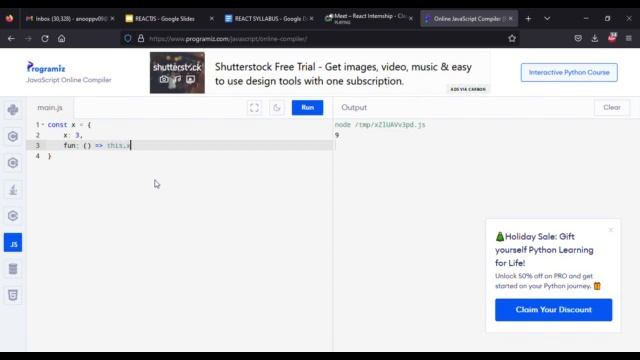
Task: Switch to REACT SYLLABUS Google Docs tab
Action: pos(264,19)
